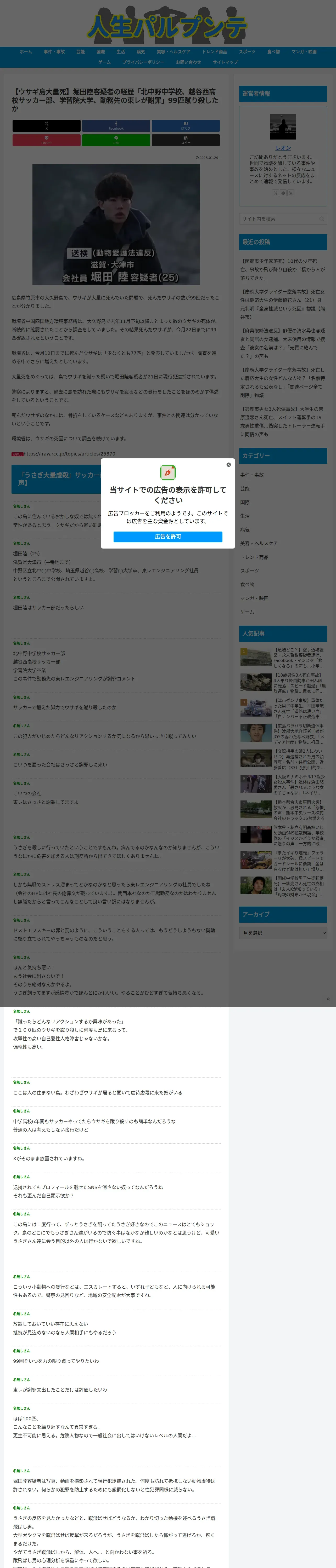
Task: Open sidebar category 芸能
Action: 245,489
